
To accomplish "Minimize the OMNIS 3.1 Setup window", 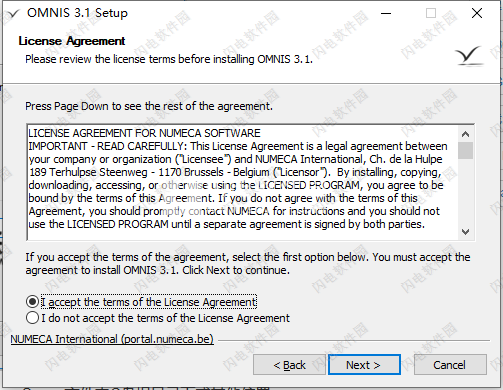I will click(x=386, y=13).
